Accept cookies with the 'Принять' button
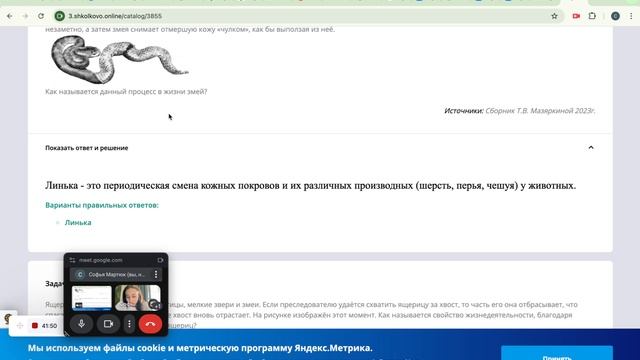The width and height of the screenshot is (640, 360). click(557, 353)
